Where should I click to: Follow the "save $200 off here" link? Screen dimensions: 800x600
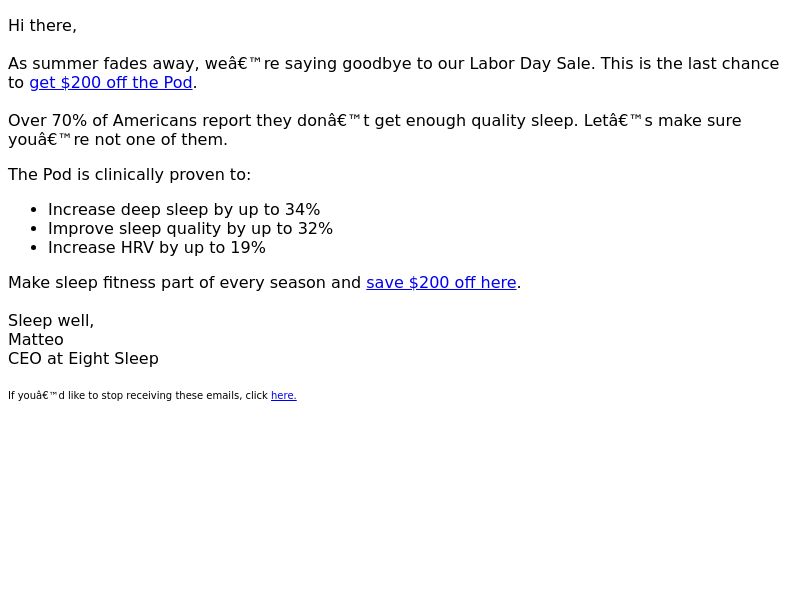tap(441, 283)
